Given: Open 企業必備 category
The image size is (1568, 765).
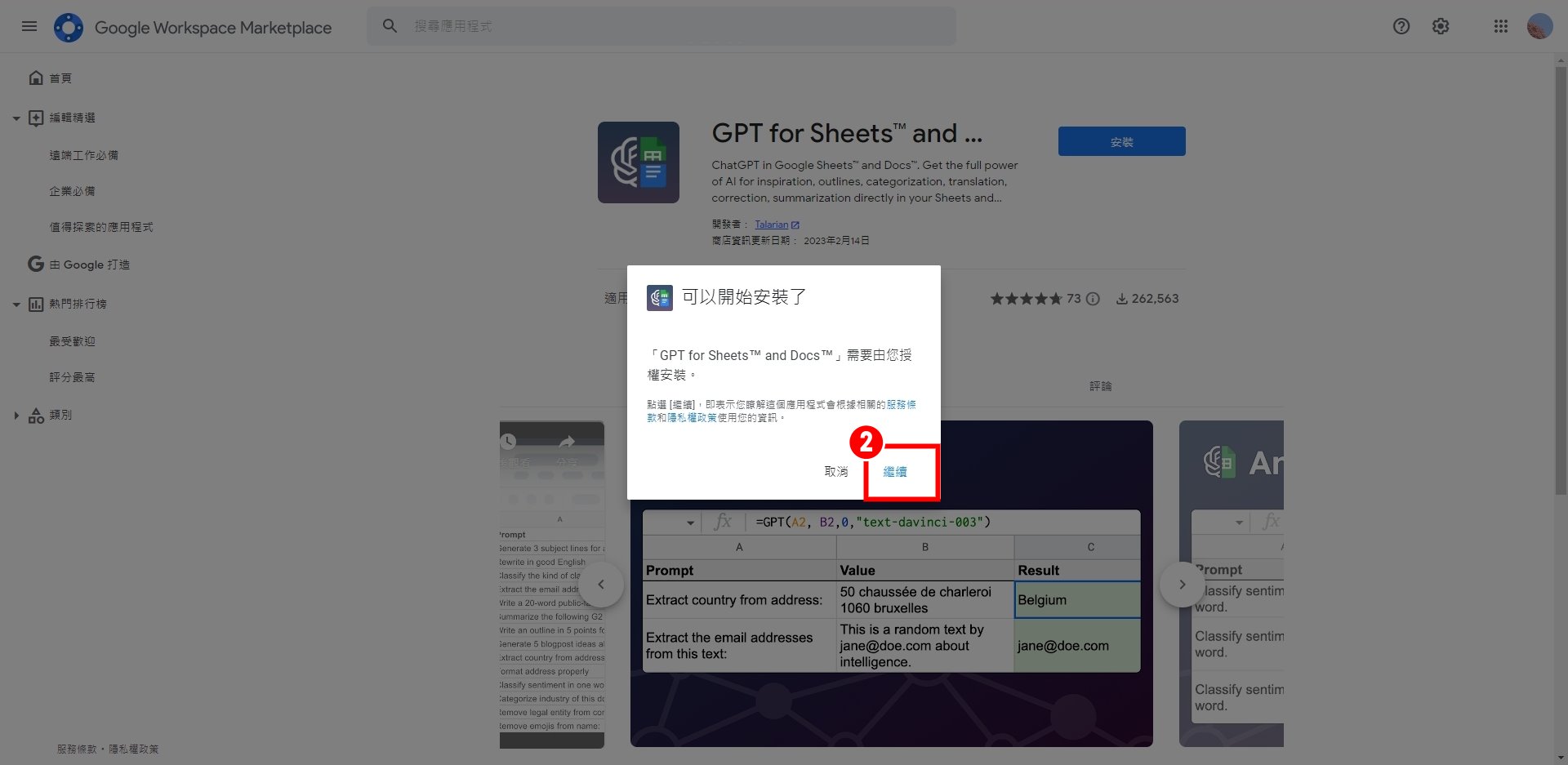Looking at the screenshot, I should pos(72,191).
